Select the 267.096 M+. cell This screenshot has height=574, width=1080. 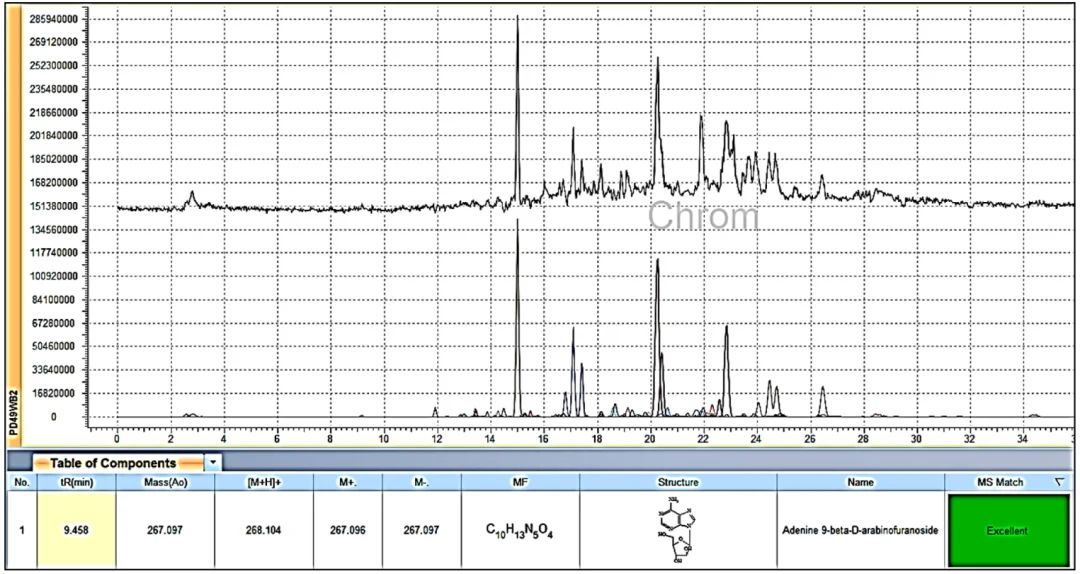pyautogui.click(x=347, y=531)
